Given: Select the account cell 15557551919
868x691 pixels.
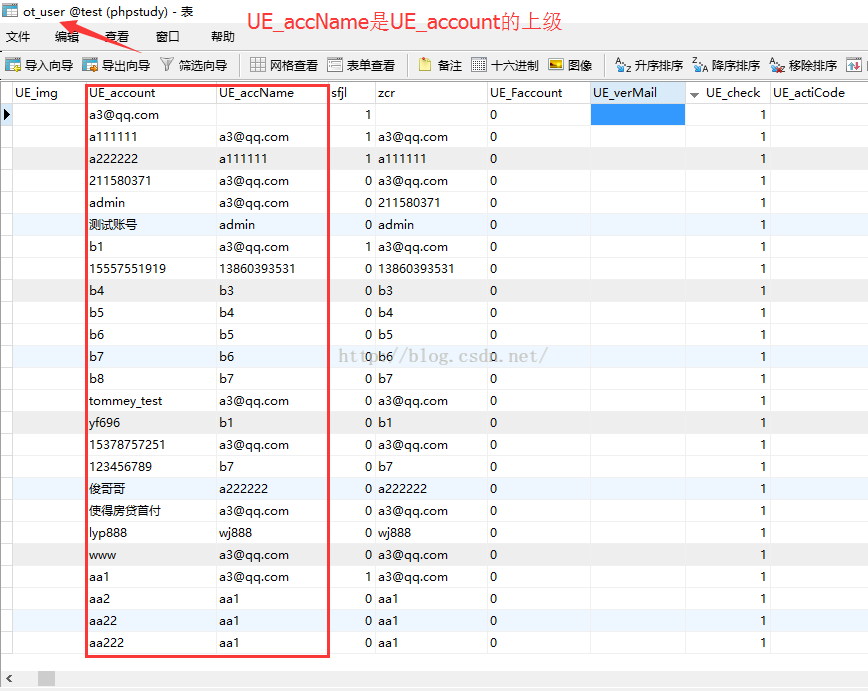Looking at the screenshot, I should point(151,269).
